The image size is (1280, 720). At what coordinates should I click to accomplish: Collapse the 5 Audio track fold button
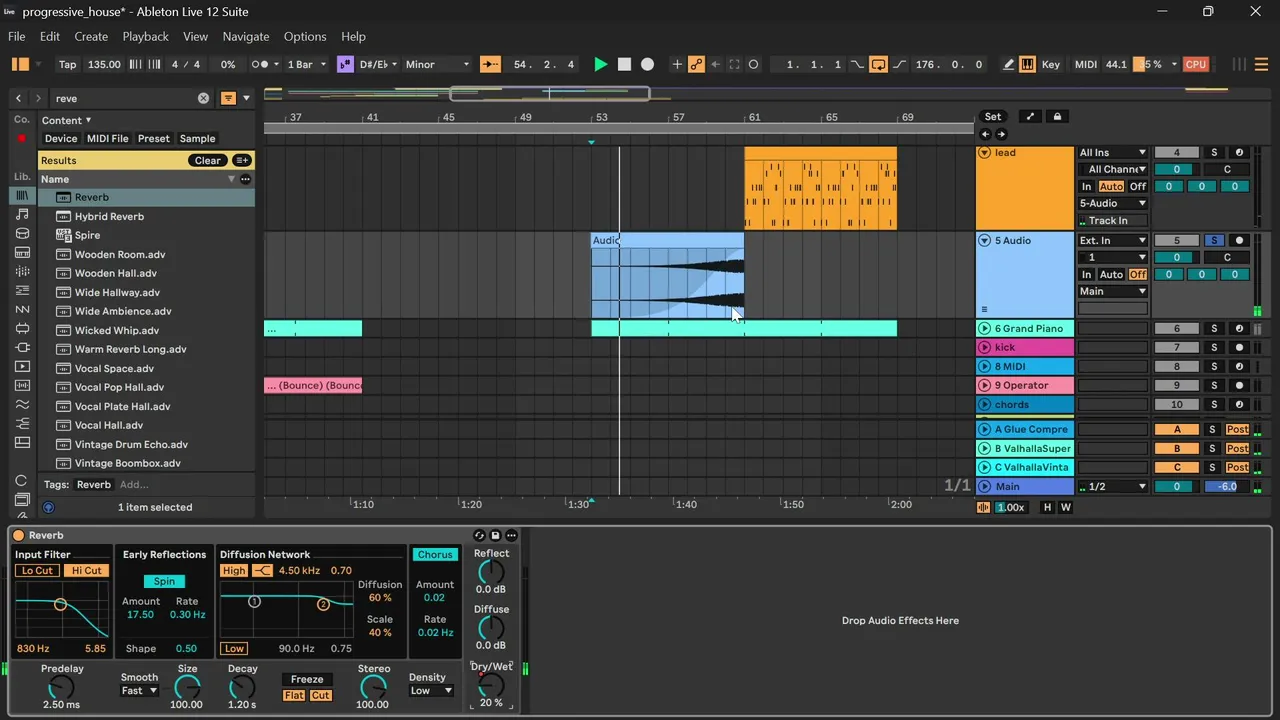pos(984,241)
